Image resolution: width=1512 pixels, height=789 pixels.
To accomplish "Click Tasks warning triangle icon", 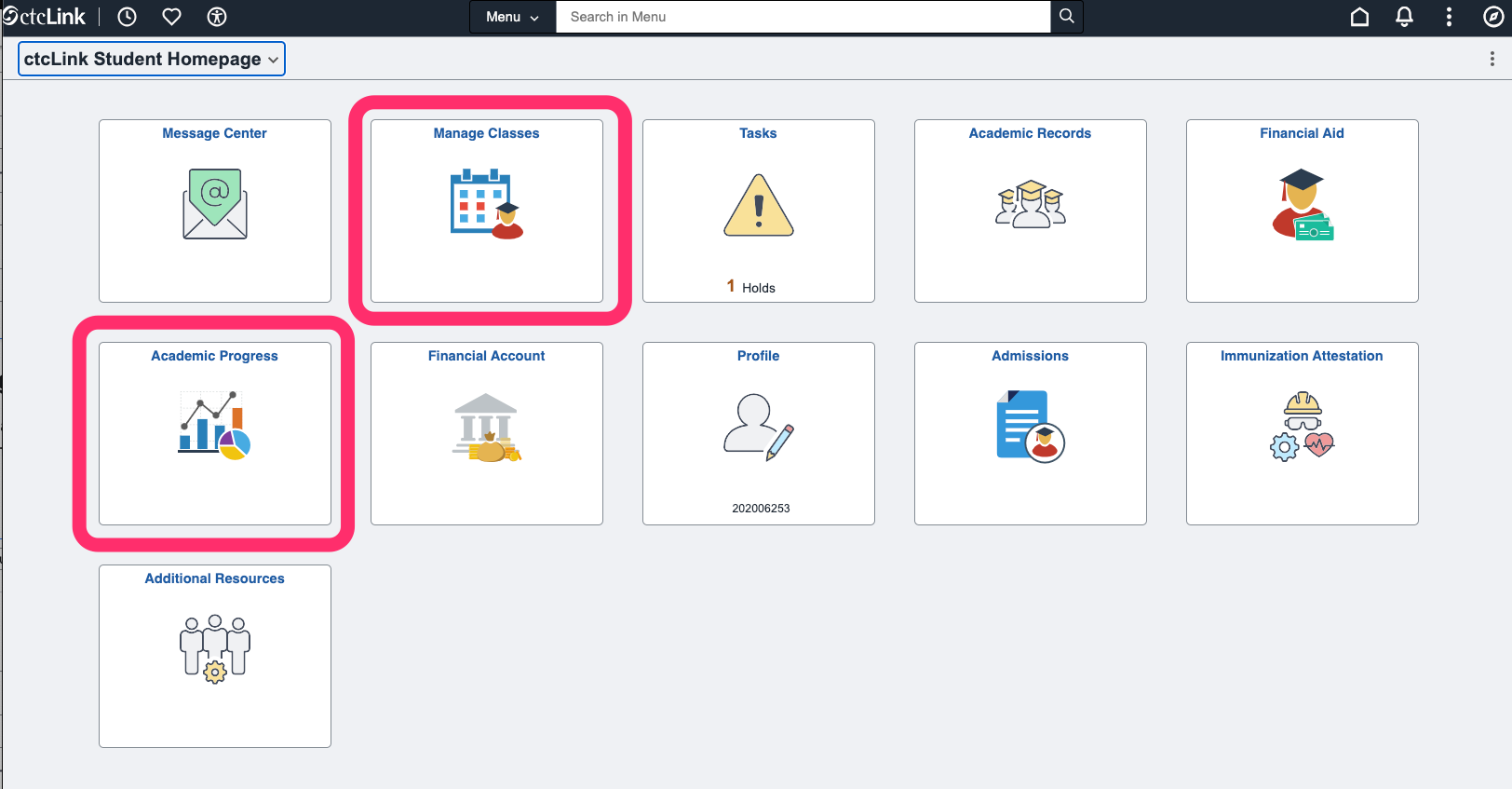I will 759,205.
